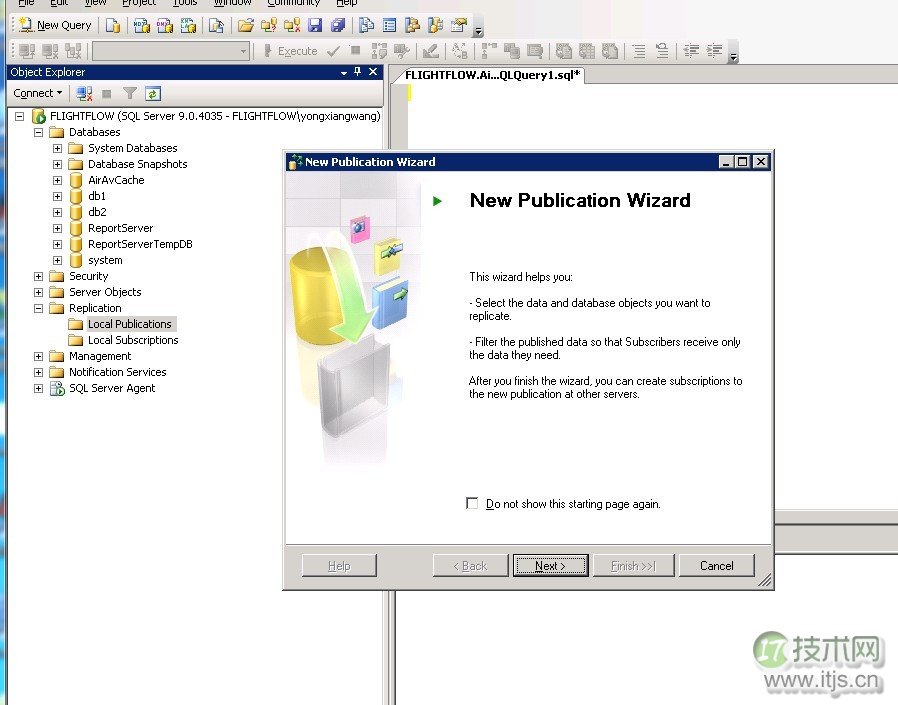Click Disconnect icon in Object Explorer toolbar
This screenshot has width=898, height=705.
tap(84, 93)
